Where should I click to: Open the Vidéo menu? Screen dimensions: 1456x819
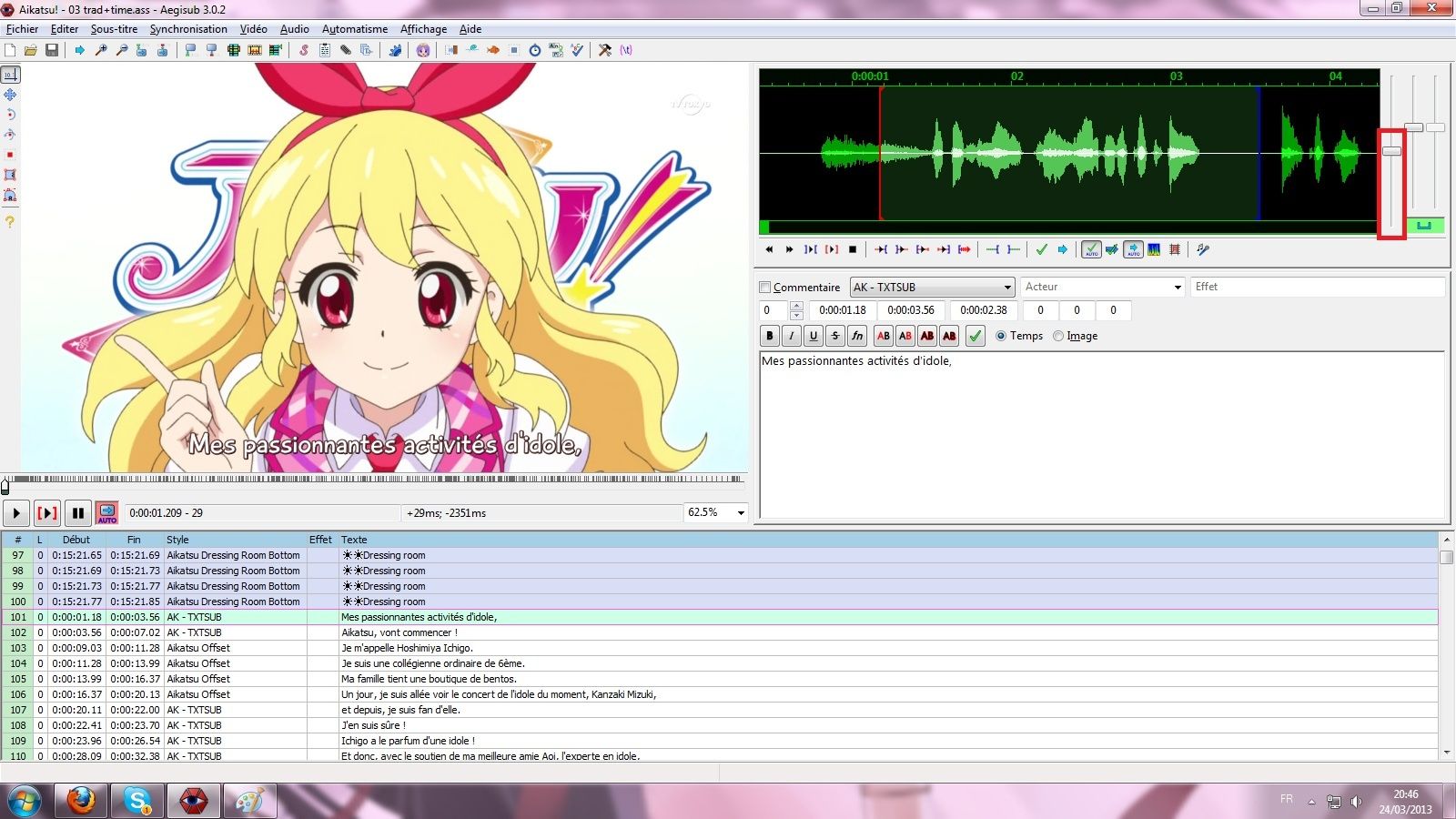coord(253,29)
